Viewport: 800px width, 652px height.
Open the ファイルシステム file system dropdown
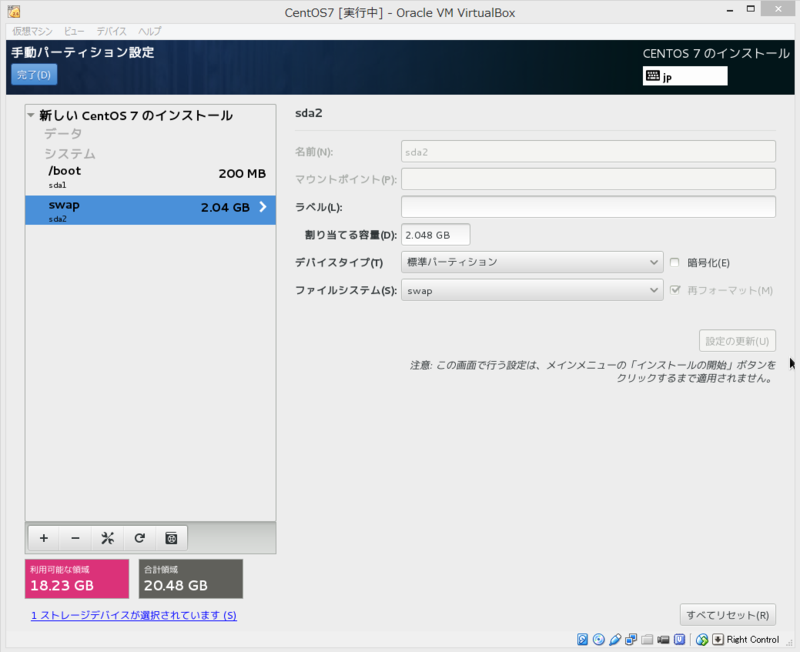point(532,290)
